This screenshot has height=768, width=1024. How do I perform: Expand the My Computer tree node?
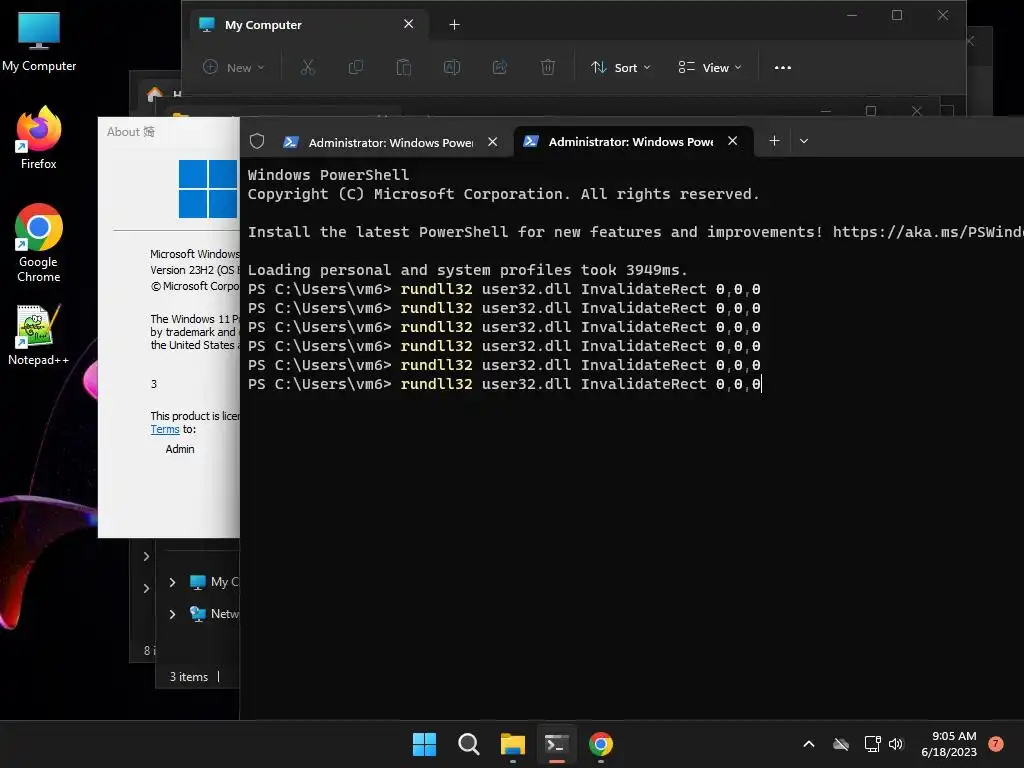[172, 582]
